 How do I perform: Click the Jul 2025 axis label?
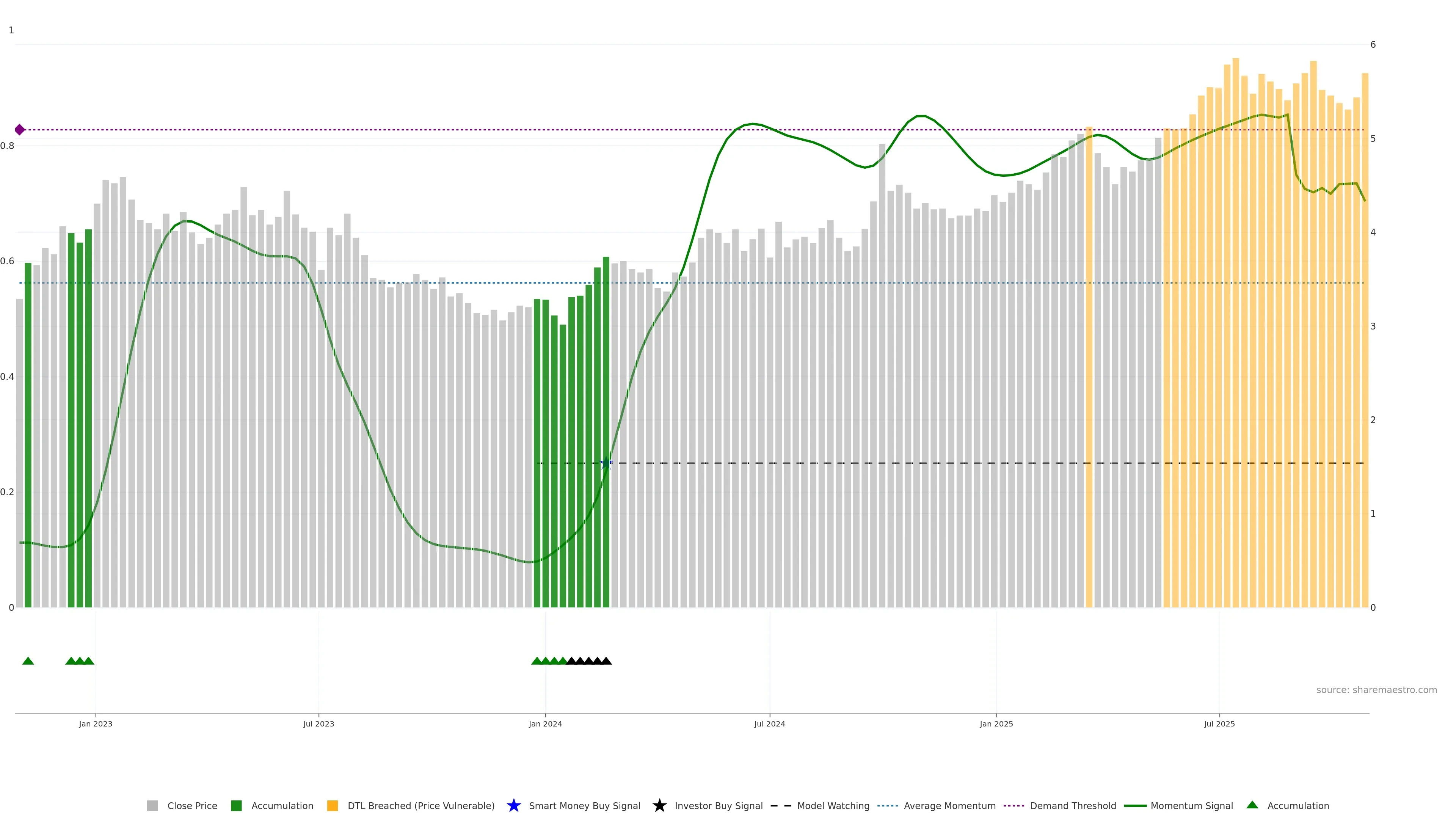(1219, 723)
